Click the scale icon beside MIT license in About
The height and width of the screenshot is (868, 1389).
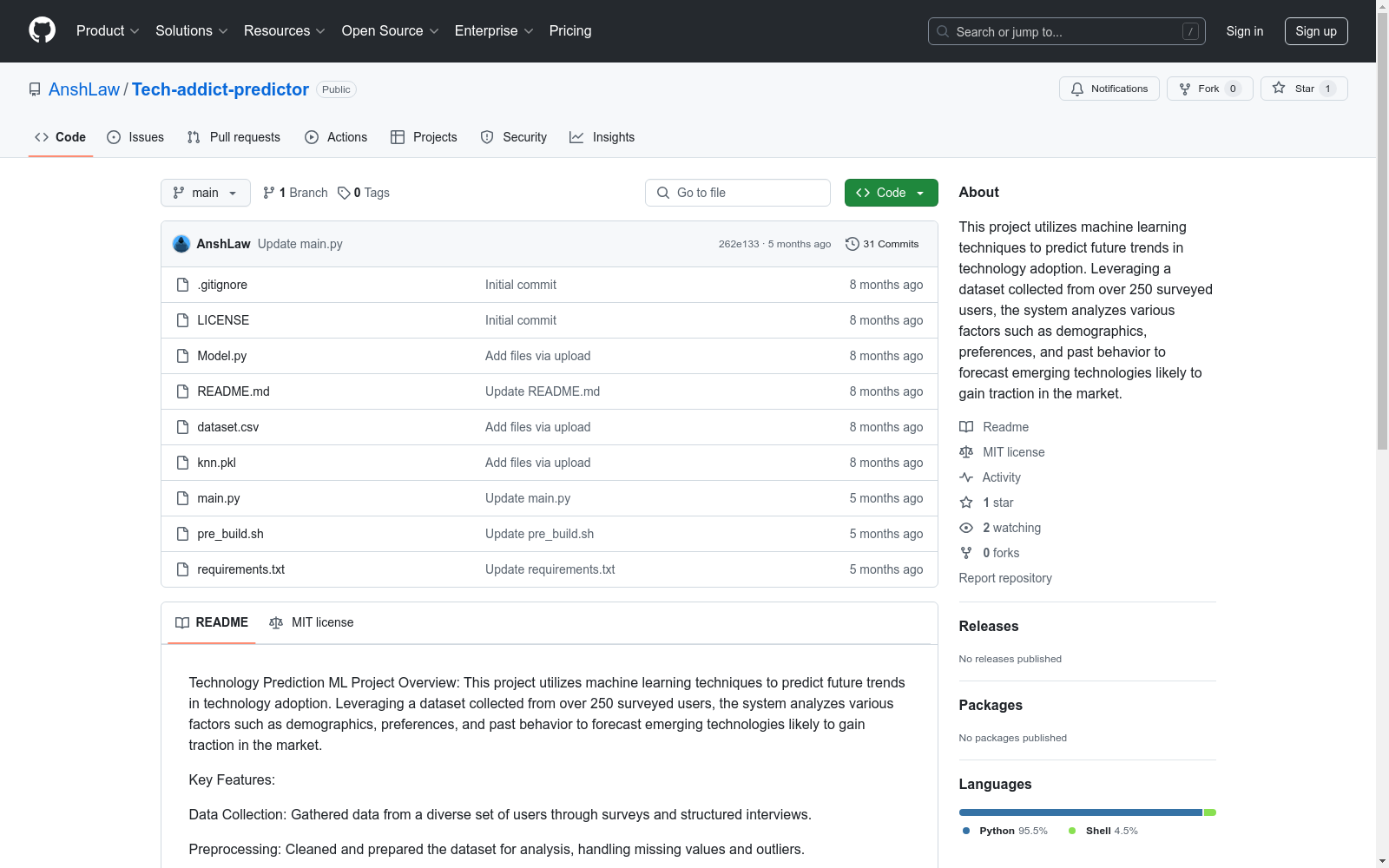966,452
